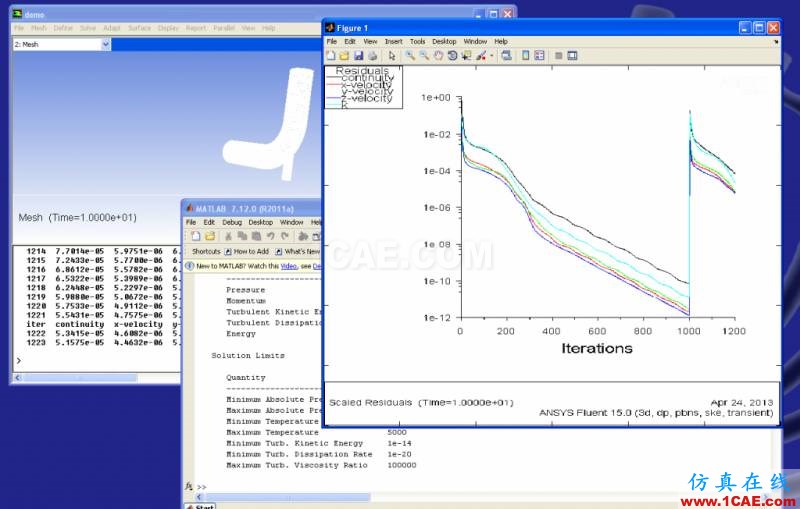
Task: Click the Residuals legend box in plot
Action: coord(363,87)
